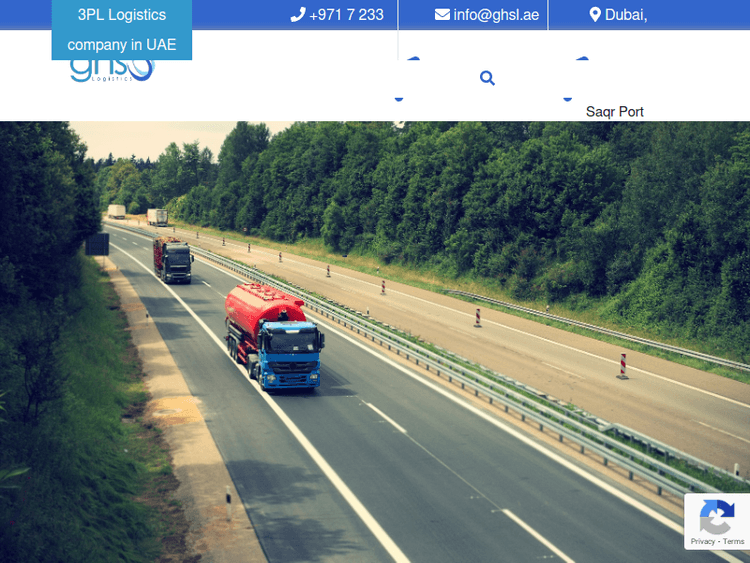Open search with the magnifier icon
This screenshot has height=563, width=750.
pos(487,78)
